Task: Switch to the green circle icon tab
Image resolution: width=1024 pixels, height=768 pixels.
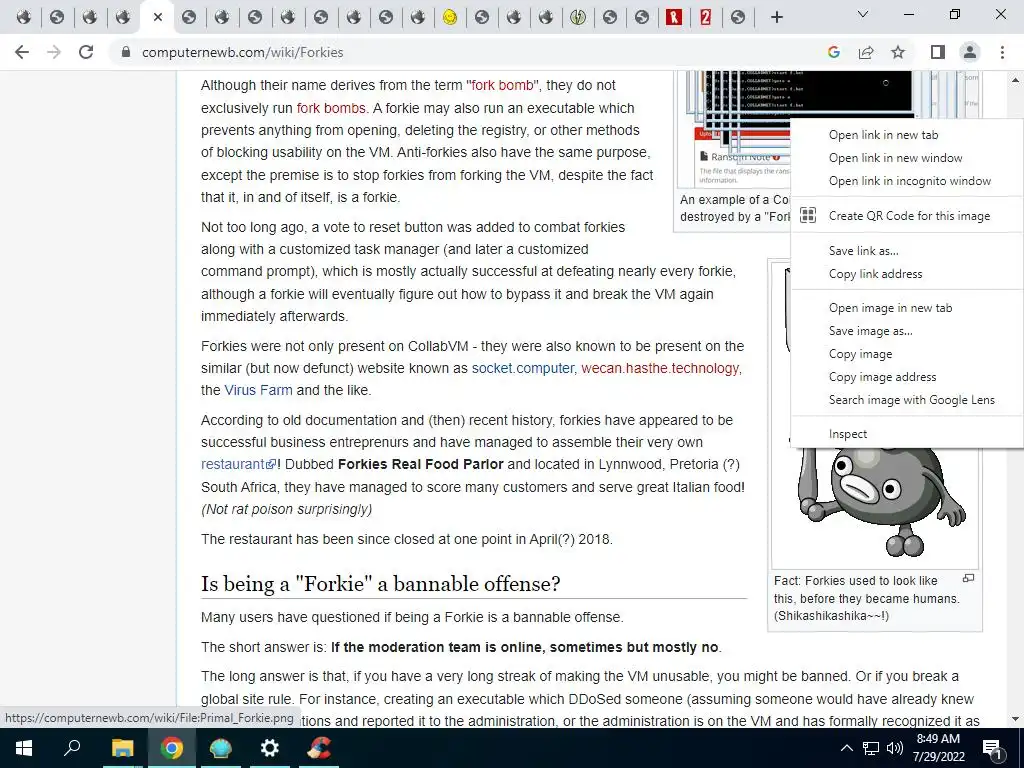Action: point(577,18)
